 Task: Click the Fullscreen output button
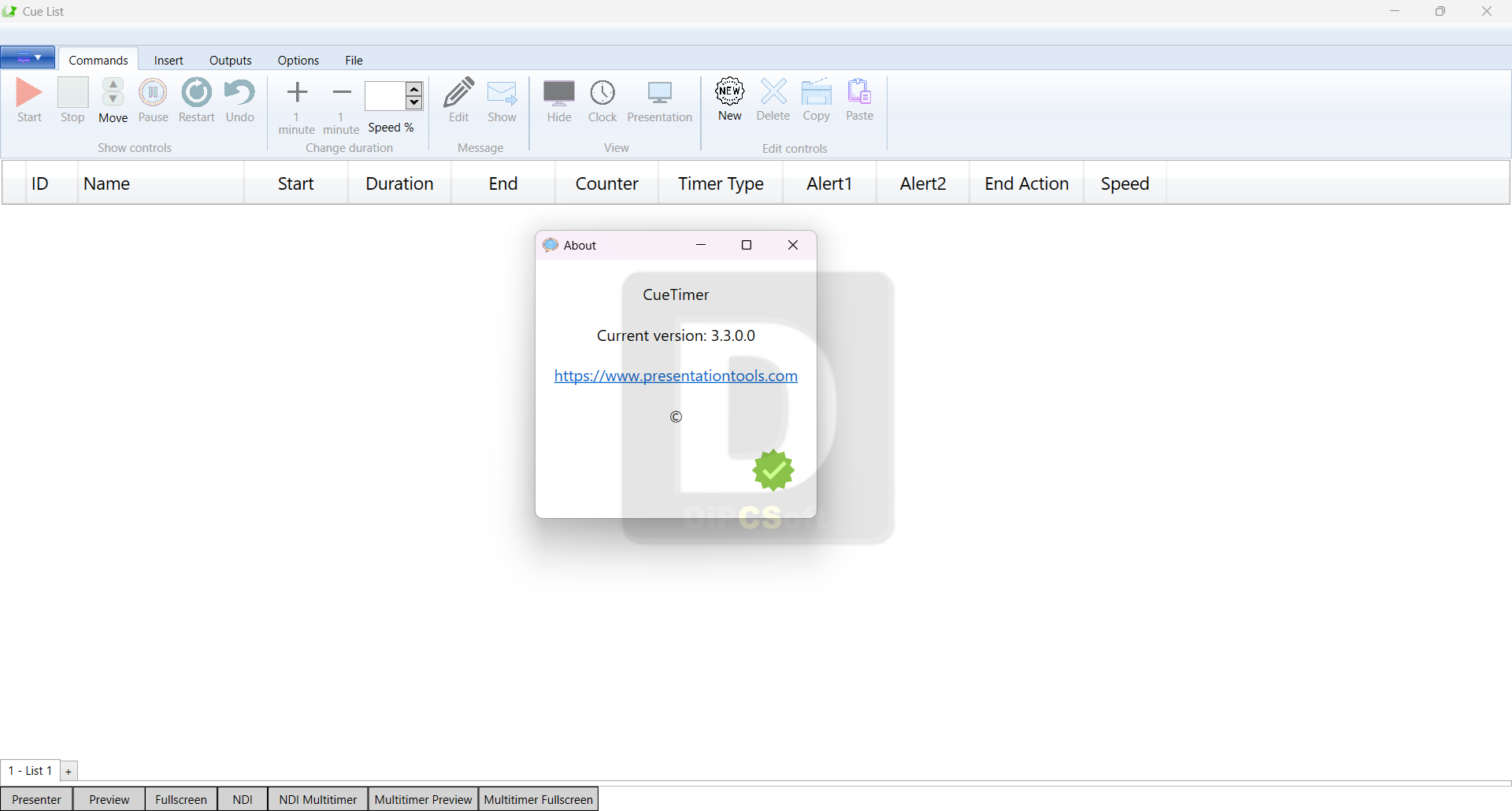coord(181,799)
